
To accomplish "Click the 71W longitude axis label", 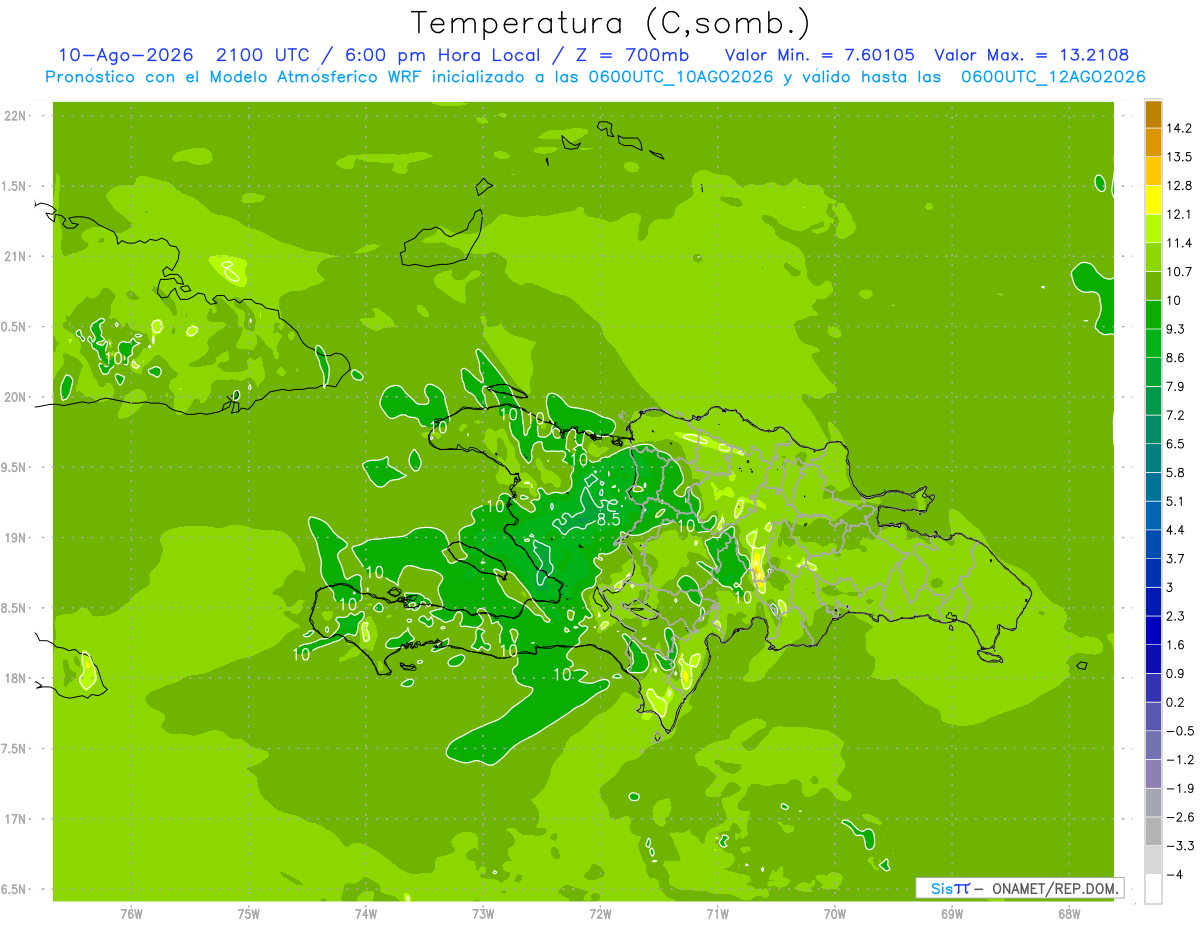I will (x=717, y=914).
